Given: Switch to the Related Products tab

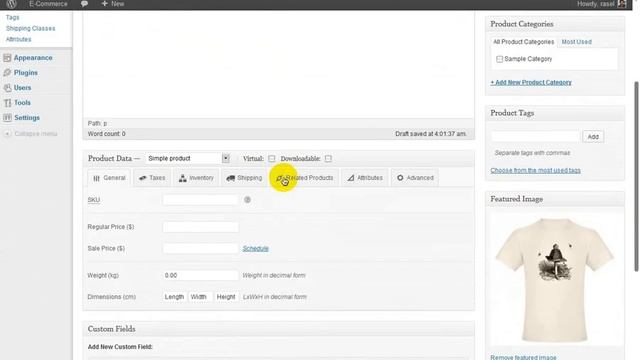Looking at the screenshot, I should point(305,178).
